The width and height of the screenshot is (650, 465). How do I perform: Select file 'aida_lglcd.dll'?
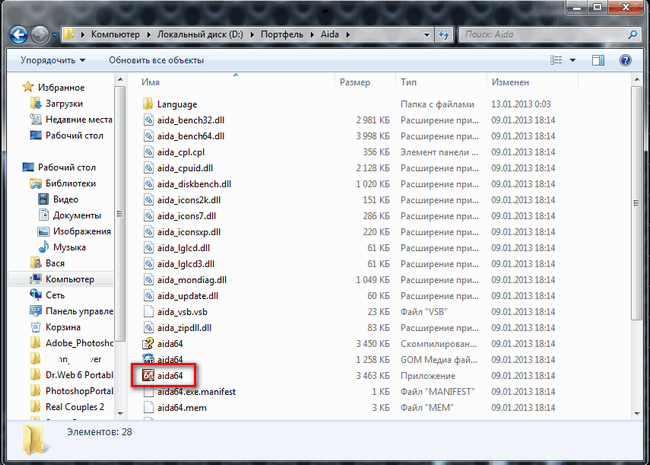184,248
